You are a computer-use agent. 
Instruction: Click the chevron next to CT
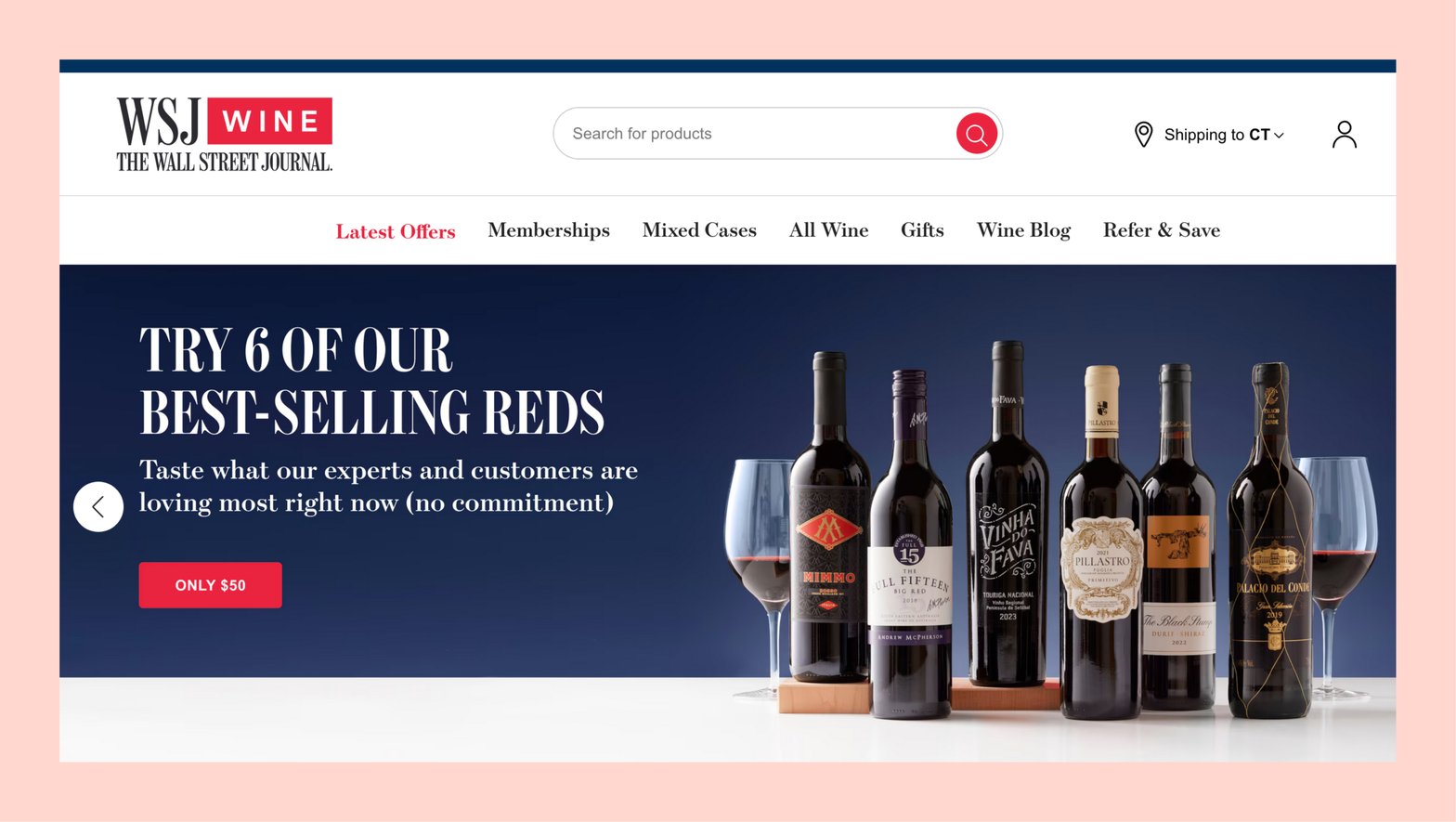tap(1280, 136)
